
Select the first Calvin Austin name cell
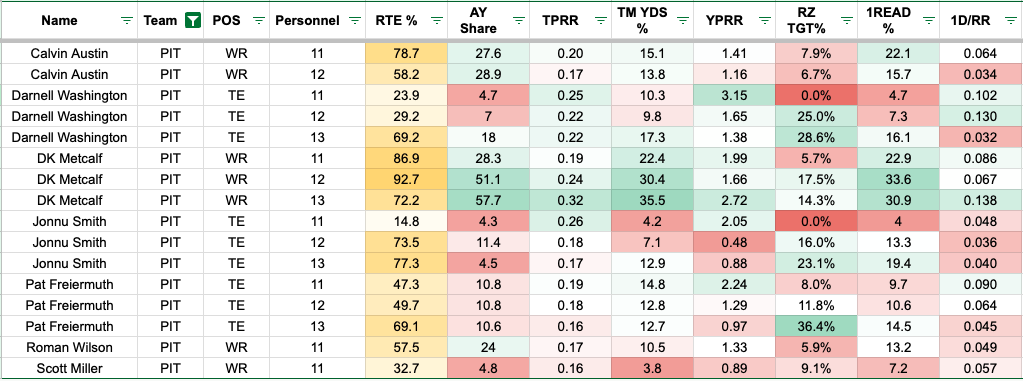69,53
